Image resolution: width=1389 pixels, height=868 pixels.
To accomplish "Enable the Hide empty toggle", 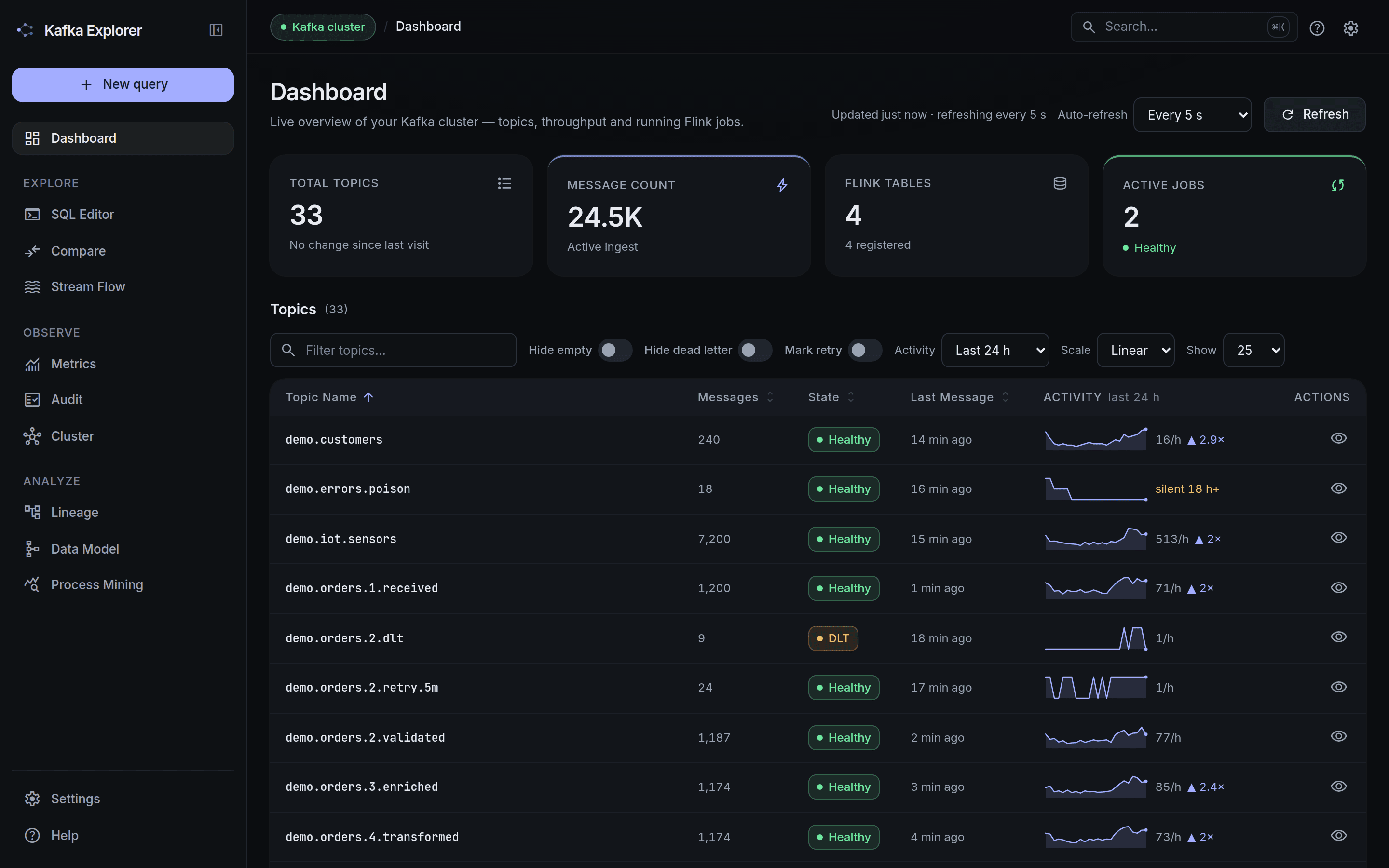I will pyautogui.click(x=615, y=350).
